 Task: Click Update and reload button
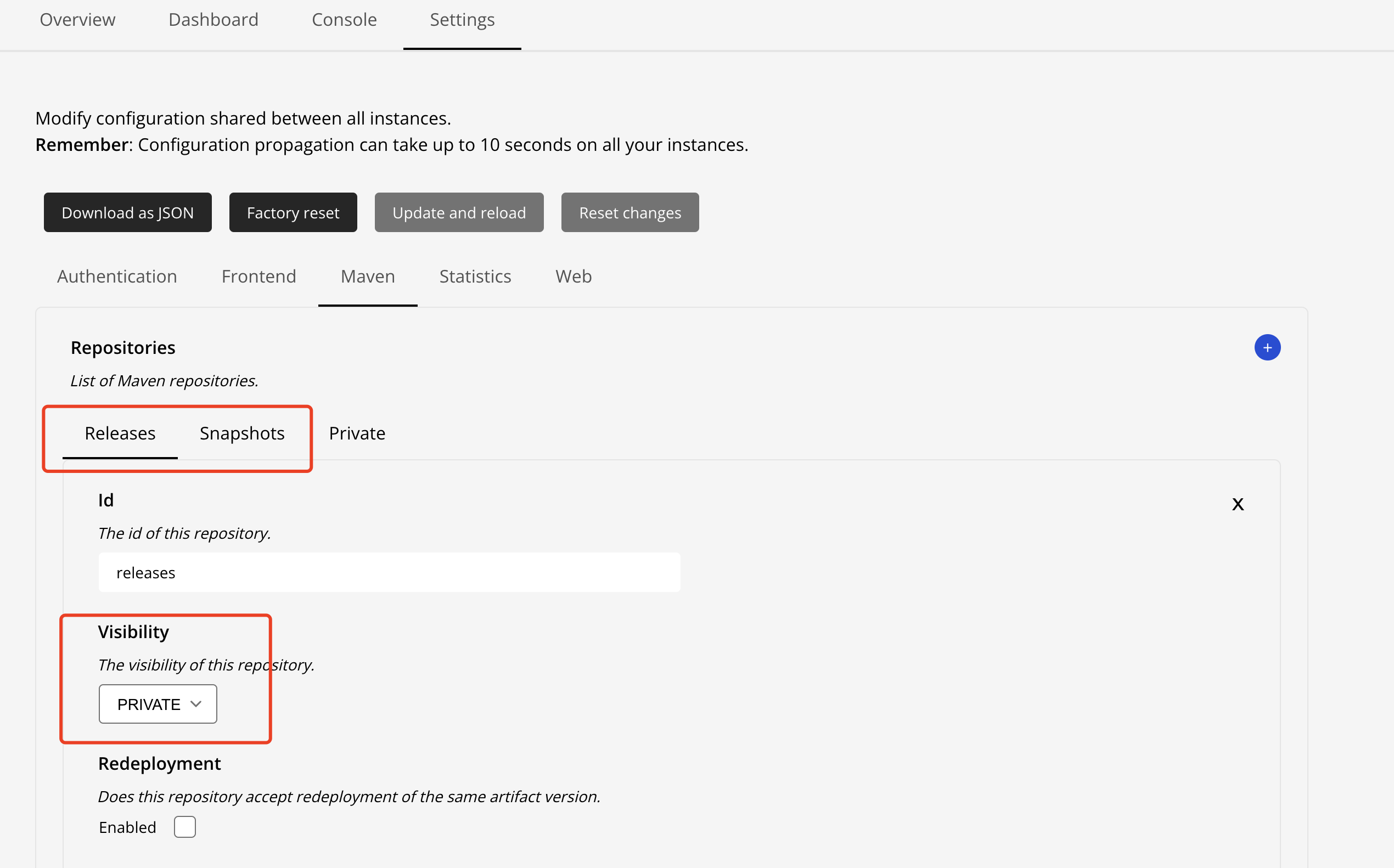point(459,212)
